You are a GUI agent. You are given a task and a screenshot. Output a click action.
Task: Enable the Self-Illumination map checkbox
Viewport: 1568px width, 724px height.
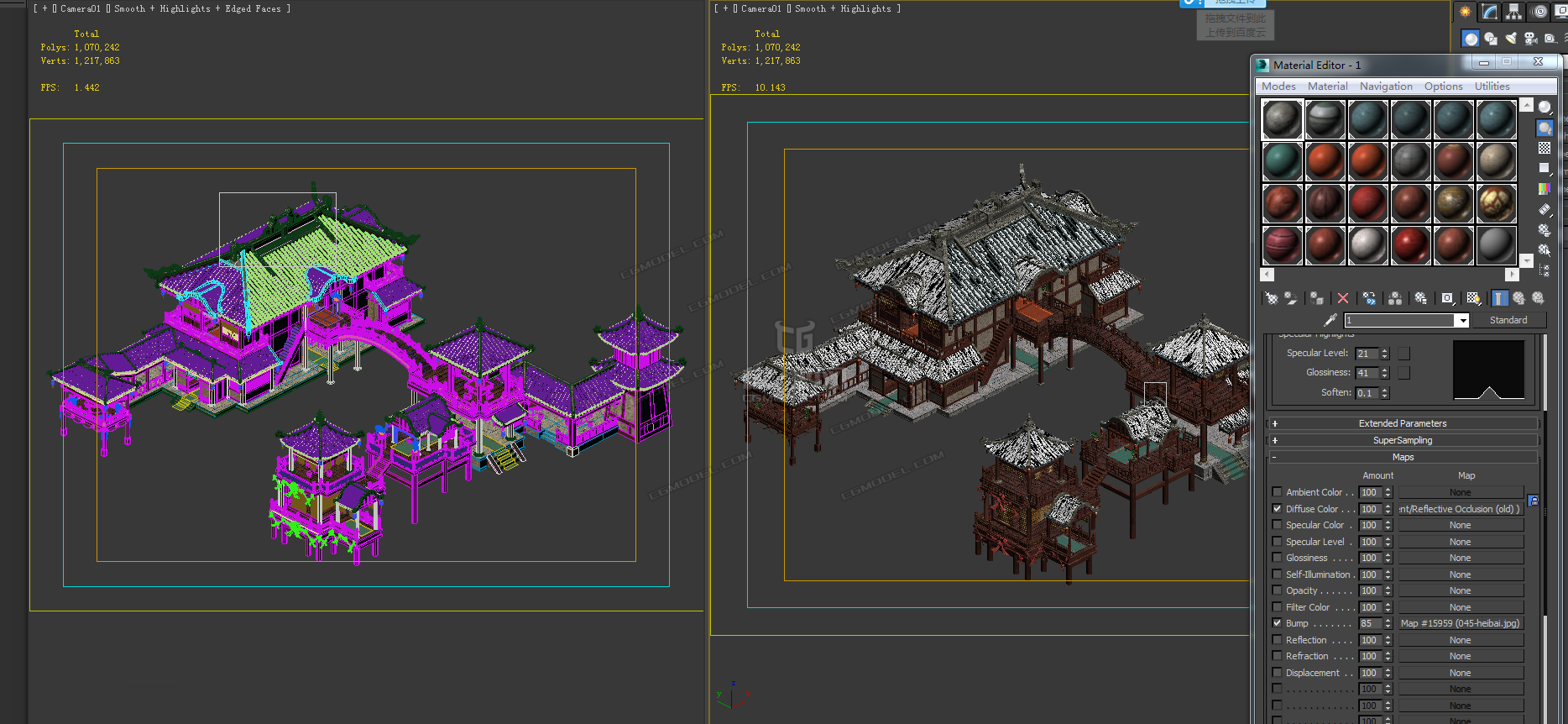[1277, 574]
